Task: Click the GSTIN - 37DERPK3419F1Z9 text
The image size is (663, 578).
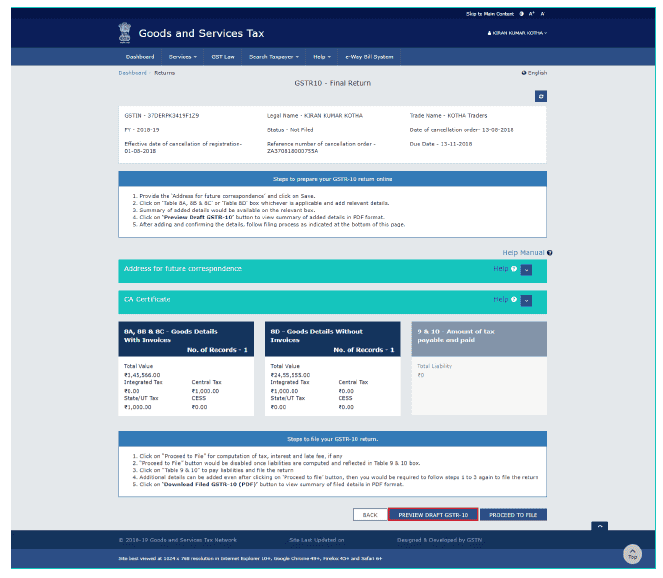Action: click(x=162, y=115)
